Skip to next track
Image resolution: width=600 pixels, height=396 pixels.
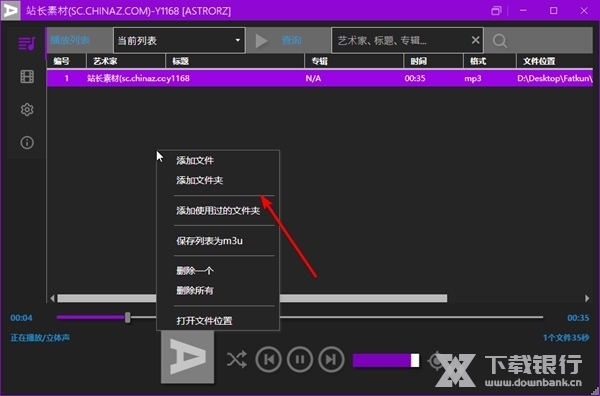tap(331, 360)
